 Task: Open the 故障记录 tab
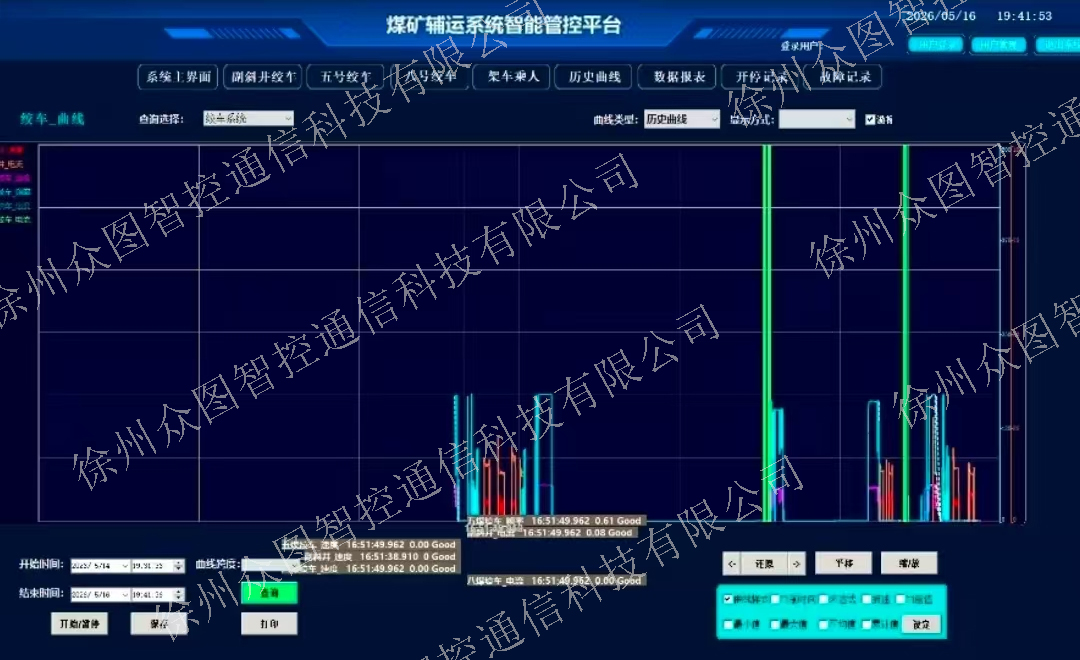pos(844,76)
